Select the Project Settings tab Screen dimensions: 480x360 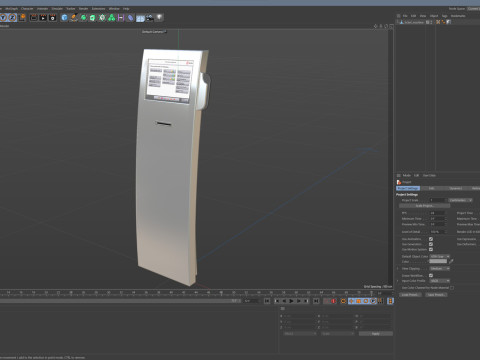(408, 189)
